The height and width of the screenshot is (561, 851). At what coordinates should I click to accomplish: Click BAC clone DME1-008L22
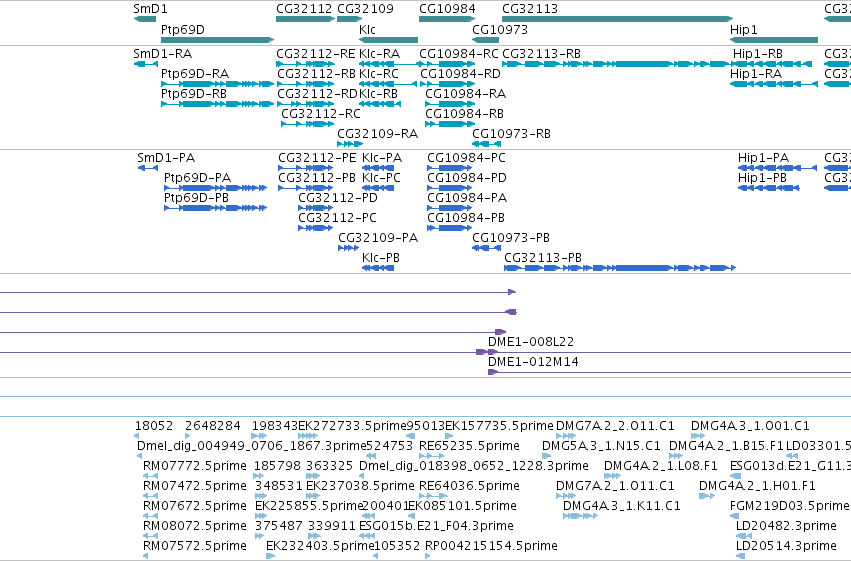pos(531,342)
